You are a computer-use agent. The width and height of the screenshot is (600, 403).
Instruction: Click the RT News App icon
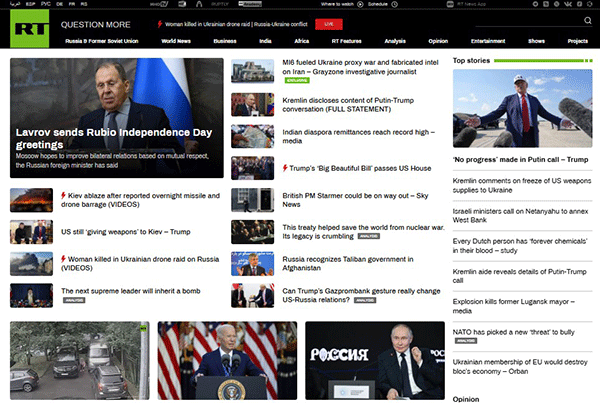coord(450,4)
